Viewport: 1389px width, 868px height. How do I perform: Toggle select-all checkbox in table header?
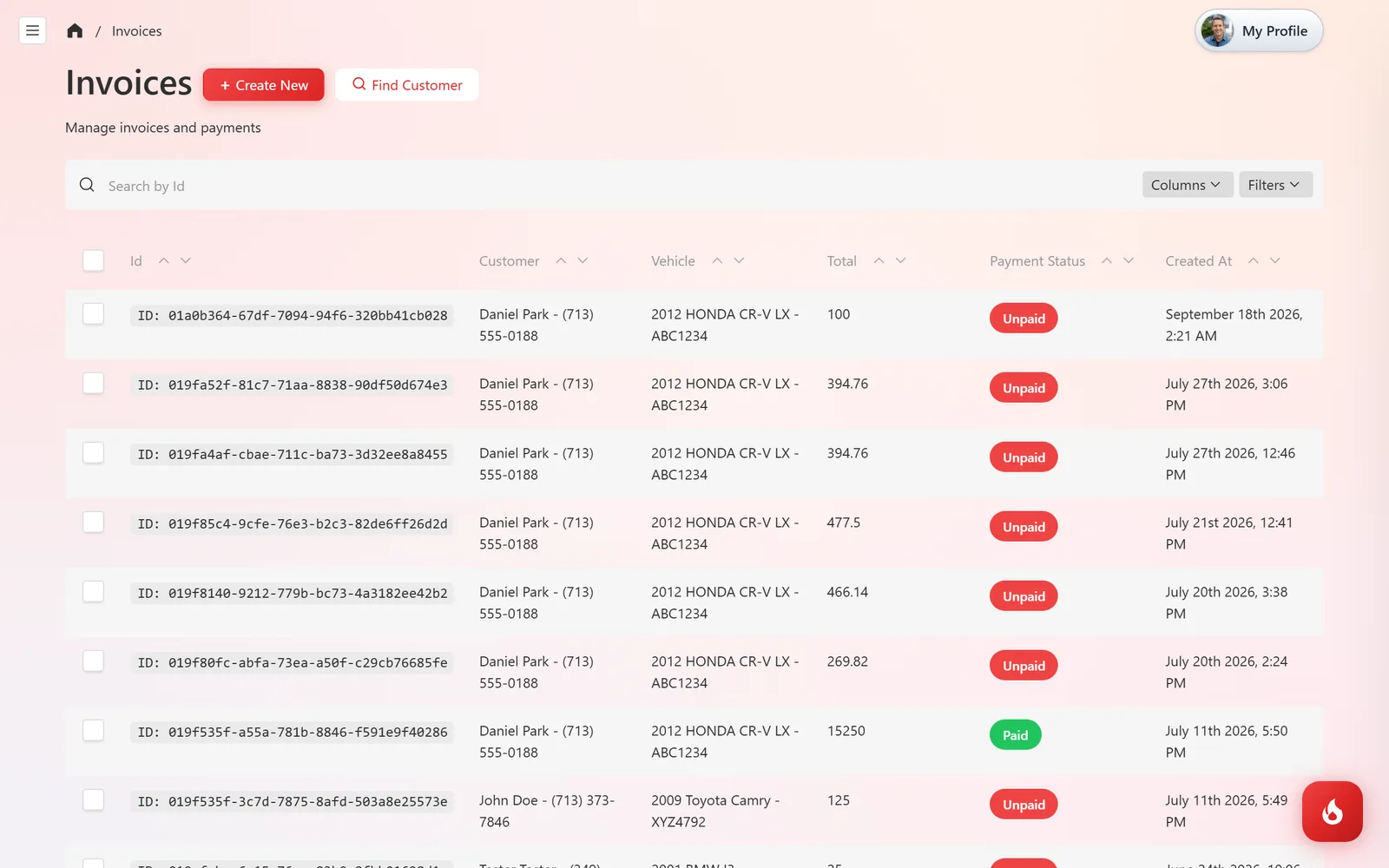tap(93, 260)
